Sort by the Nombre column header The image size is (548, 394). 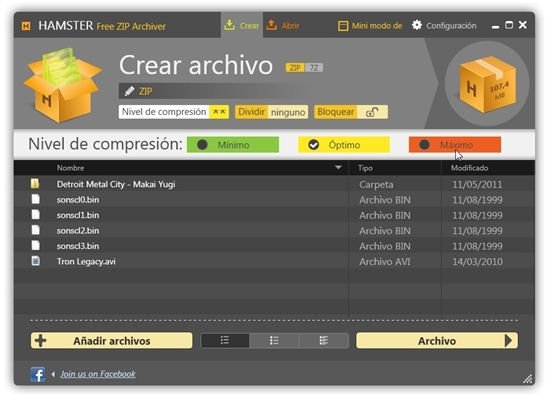[70, 168]
